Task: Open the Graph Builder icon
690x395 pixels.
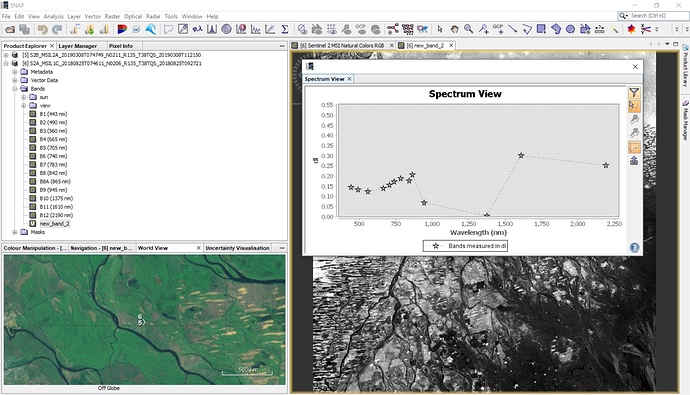Action: [x=393, y=29]
